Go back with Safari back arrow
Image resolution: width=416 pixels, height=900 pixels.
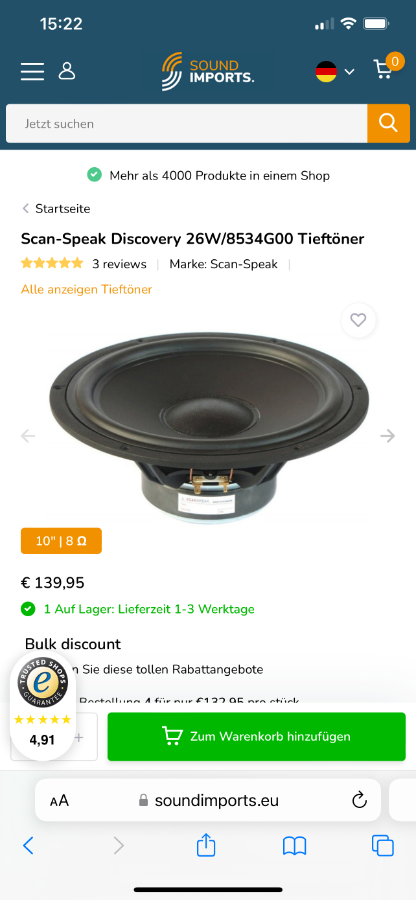(x=28, y=845)
